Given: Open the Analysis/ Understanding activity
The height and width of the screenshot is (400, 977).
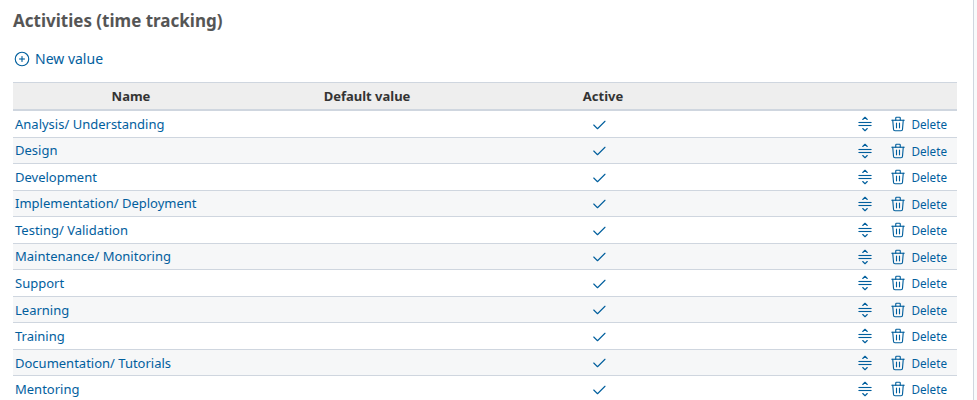Looking at the screenshot, I should click(x=89, y=125).
